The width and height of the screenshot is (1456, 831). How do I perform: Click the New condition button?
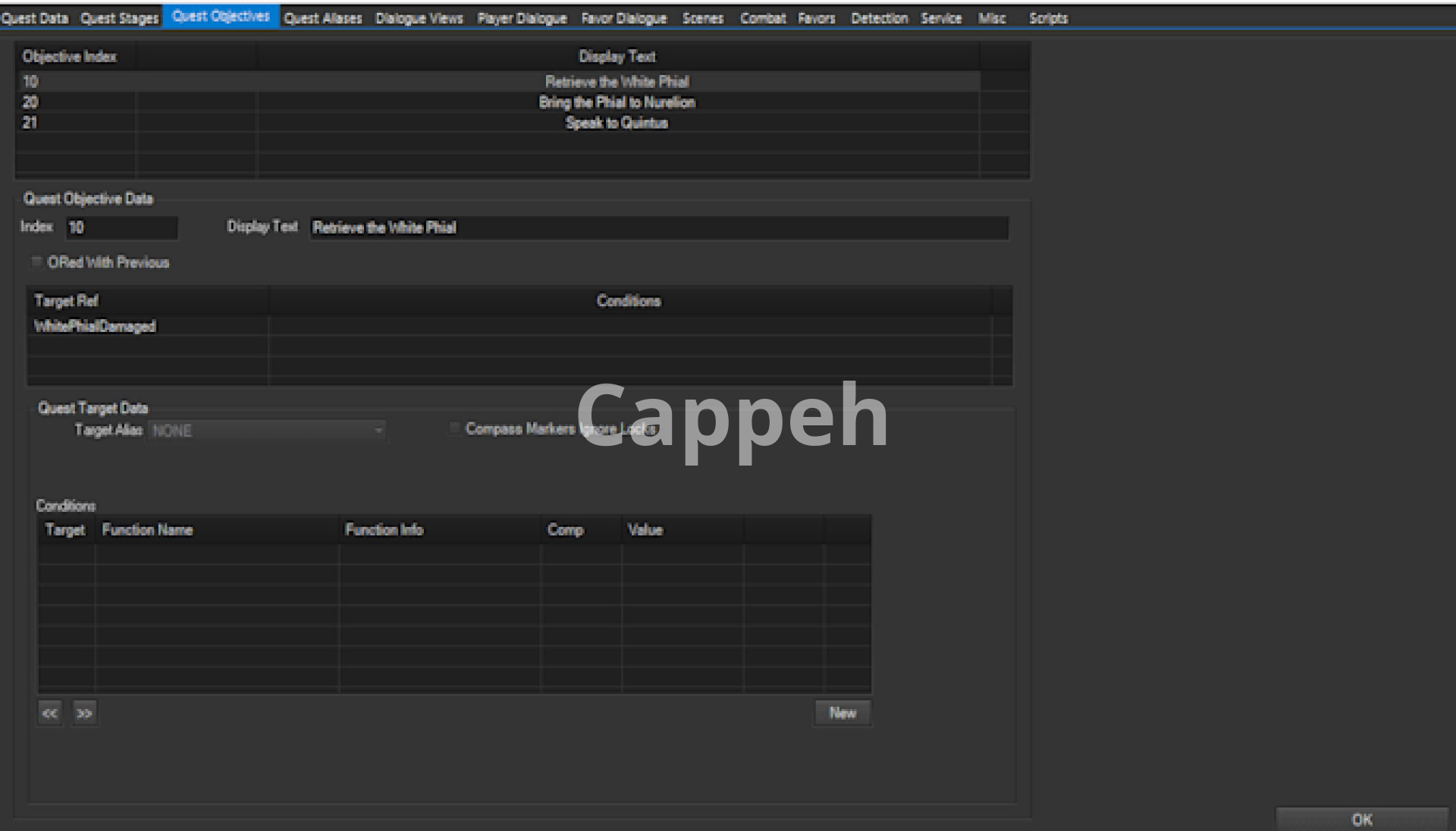tap(842, 713)
